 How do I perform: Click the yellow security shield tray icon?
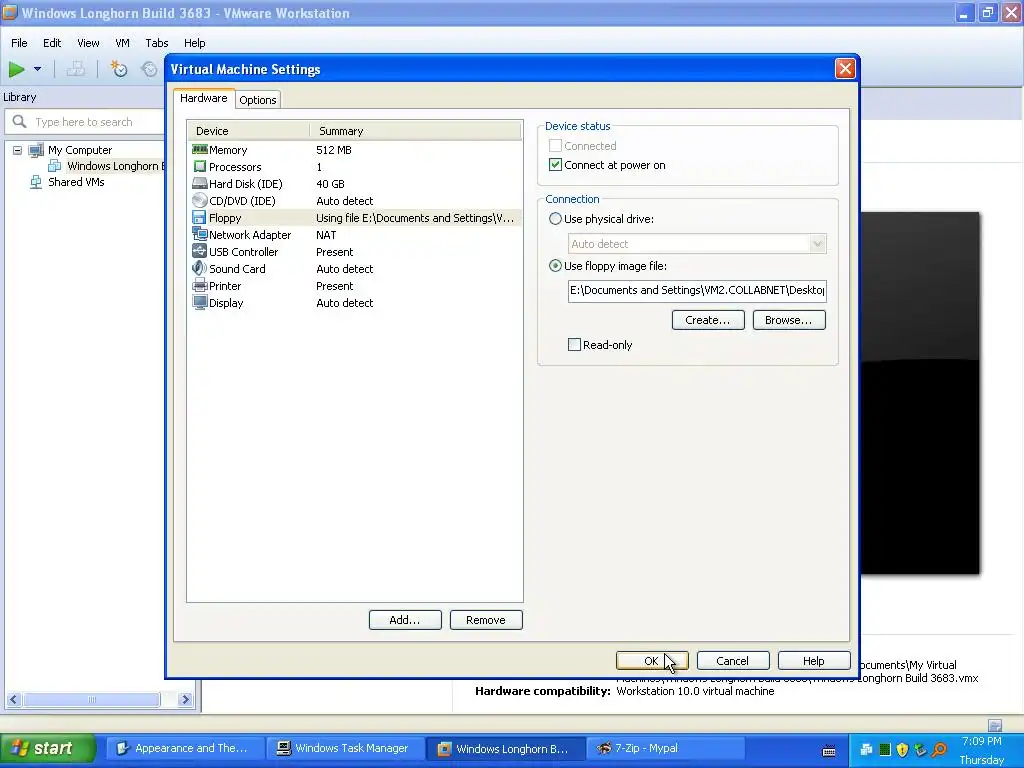tap(903, 750)
